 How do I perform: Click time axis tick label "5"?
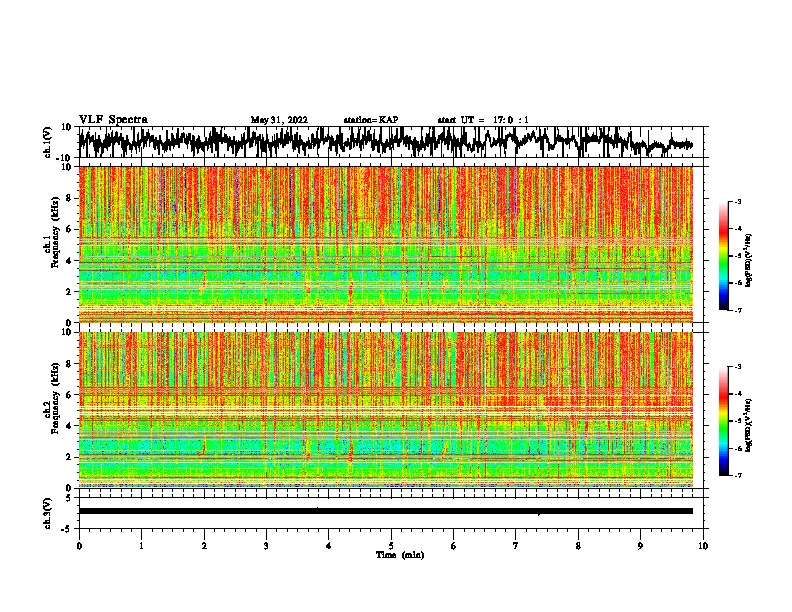(391, 546)
